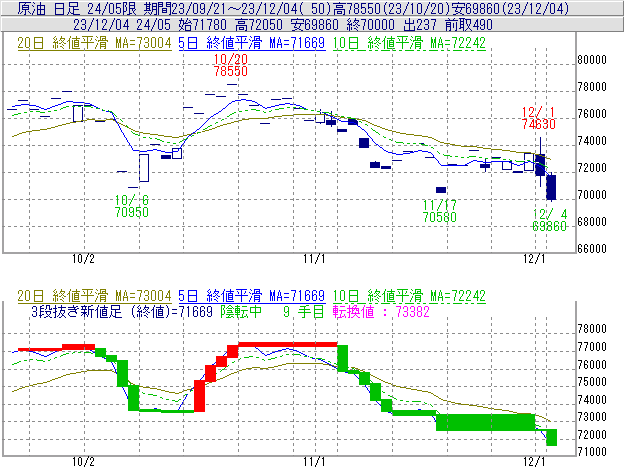The height and width of the screenshot is (475, 624).
Task: Click 20日 終値平滑 MA=73004 legend in upper chart
Action: 94,43
